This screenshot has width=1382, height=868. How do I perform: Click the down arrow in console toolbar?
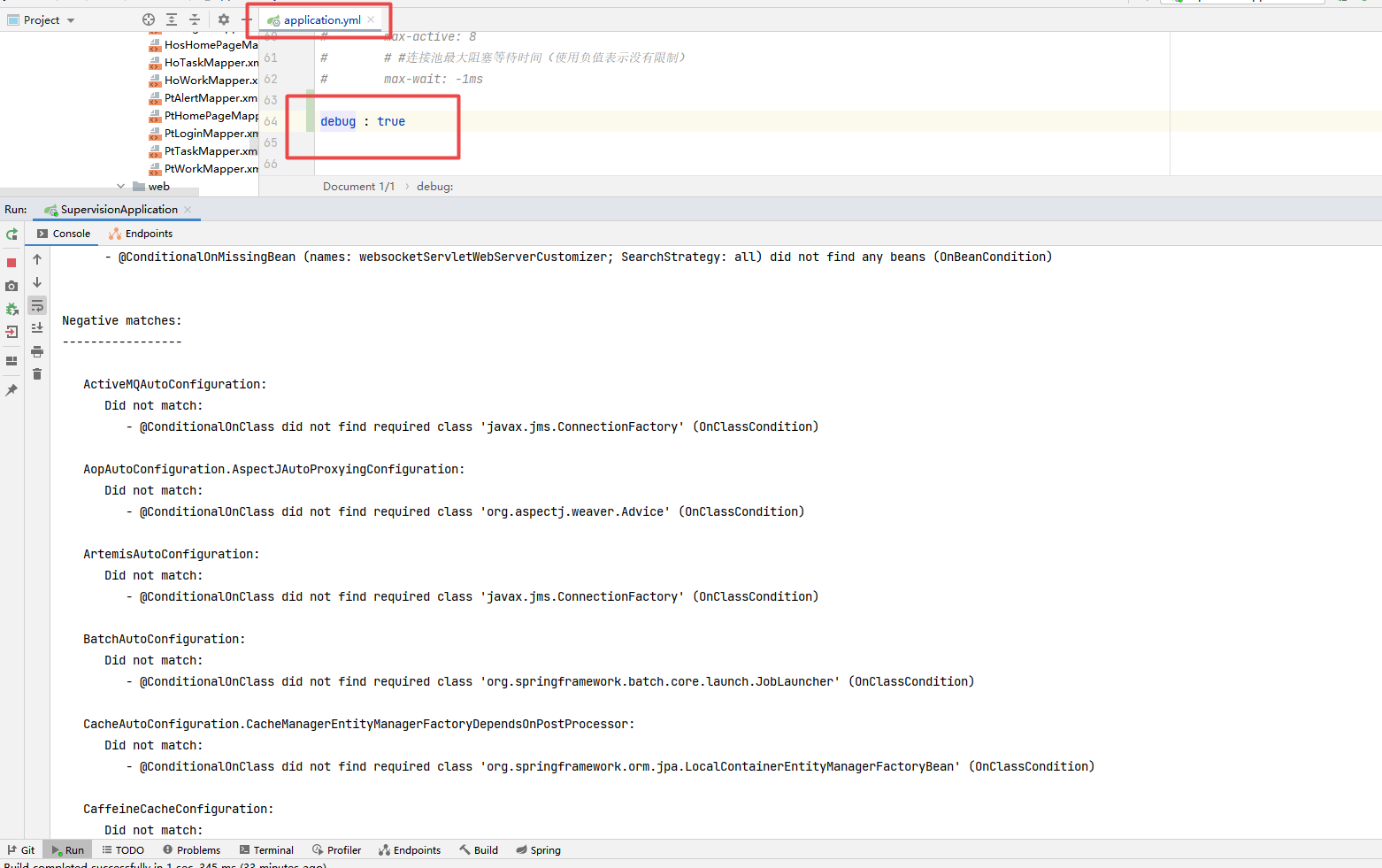pyautogui.click(x=37, y=282)
